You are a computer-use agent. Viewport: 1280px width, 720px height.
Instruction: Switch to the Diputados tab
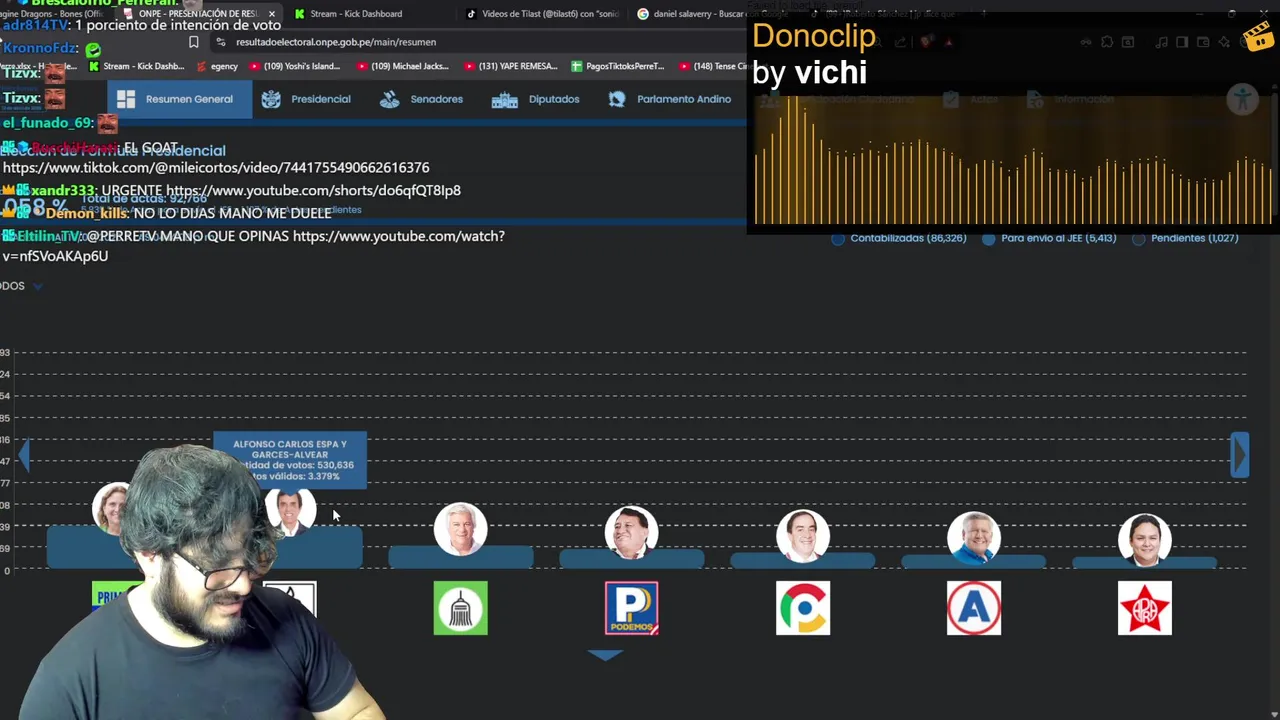coord(535,99)
